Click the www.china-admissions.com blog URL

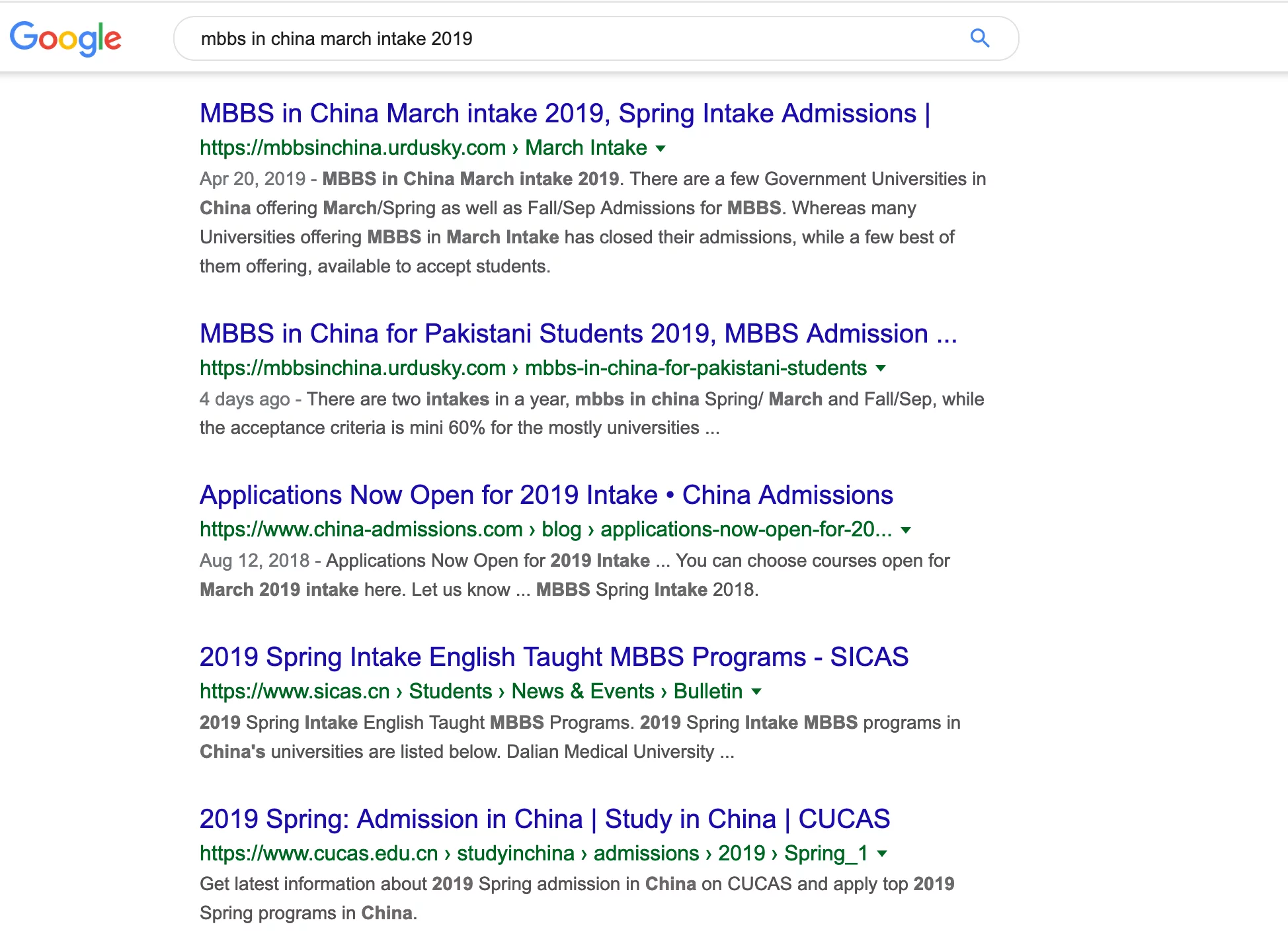pyautogui.click(x=545, y=530)
